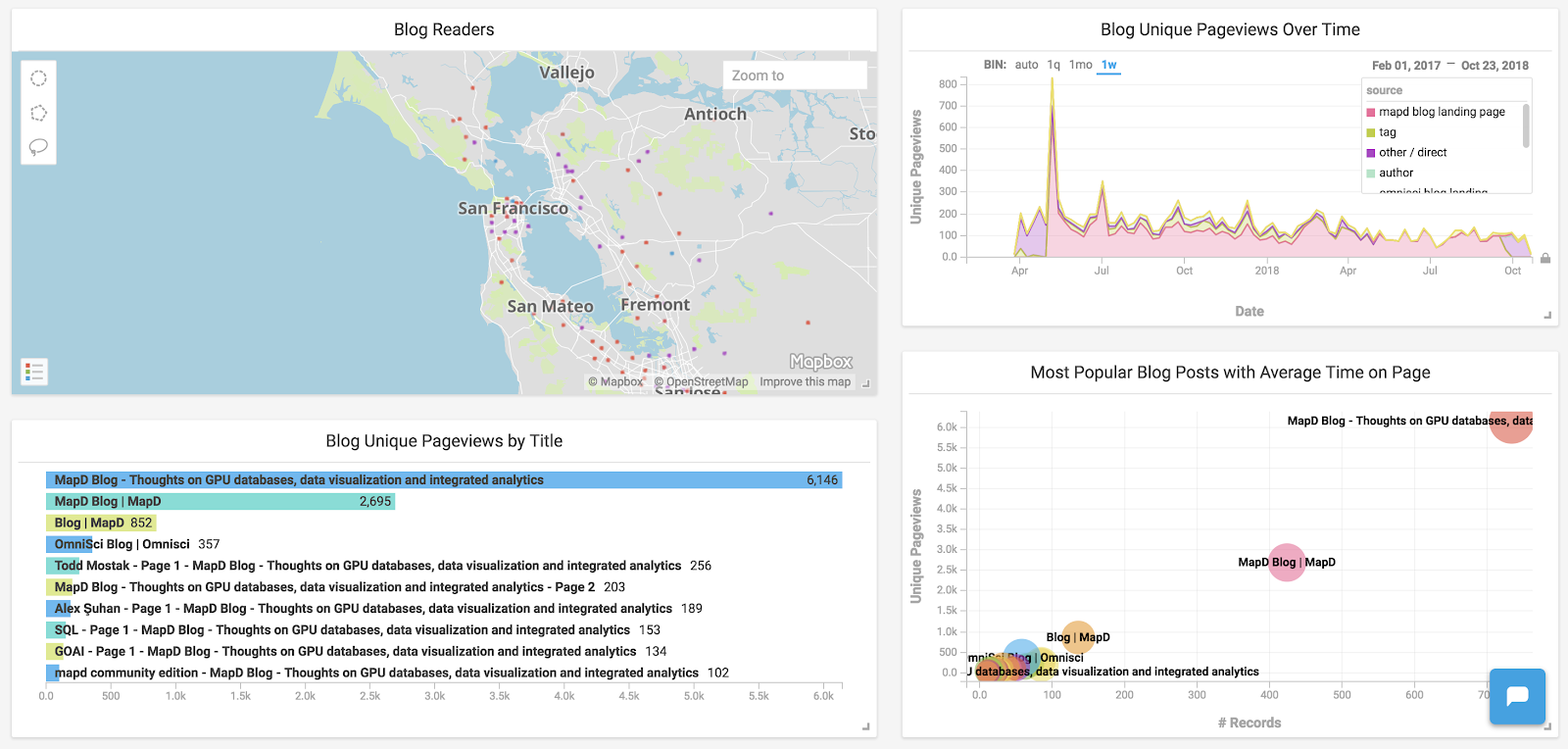Viewport: 1568px width, 749px height.
Task: Click the San Mateo map label
Action: [550, 307]
